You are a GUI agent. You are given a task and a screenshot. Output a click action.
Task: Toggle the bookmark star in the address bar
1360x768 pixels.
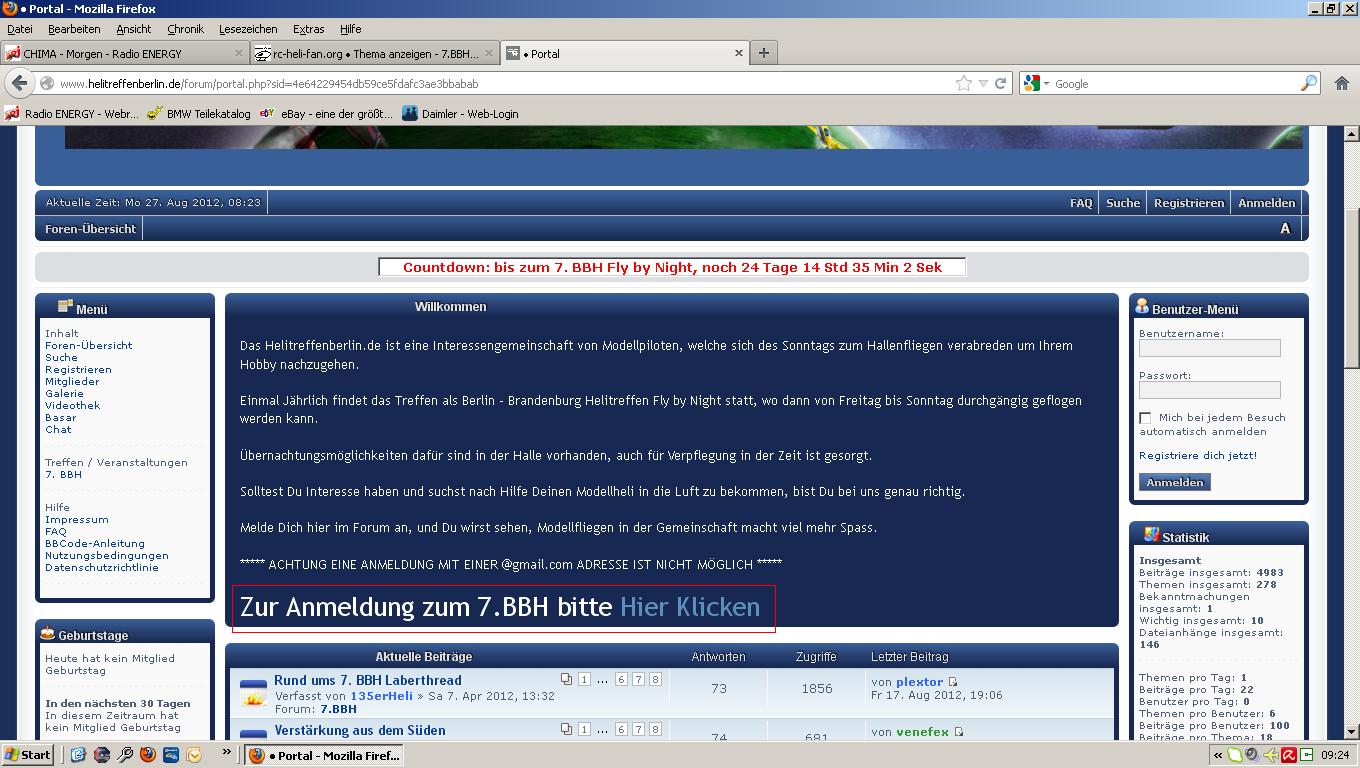coord(963,84)
